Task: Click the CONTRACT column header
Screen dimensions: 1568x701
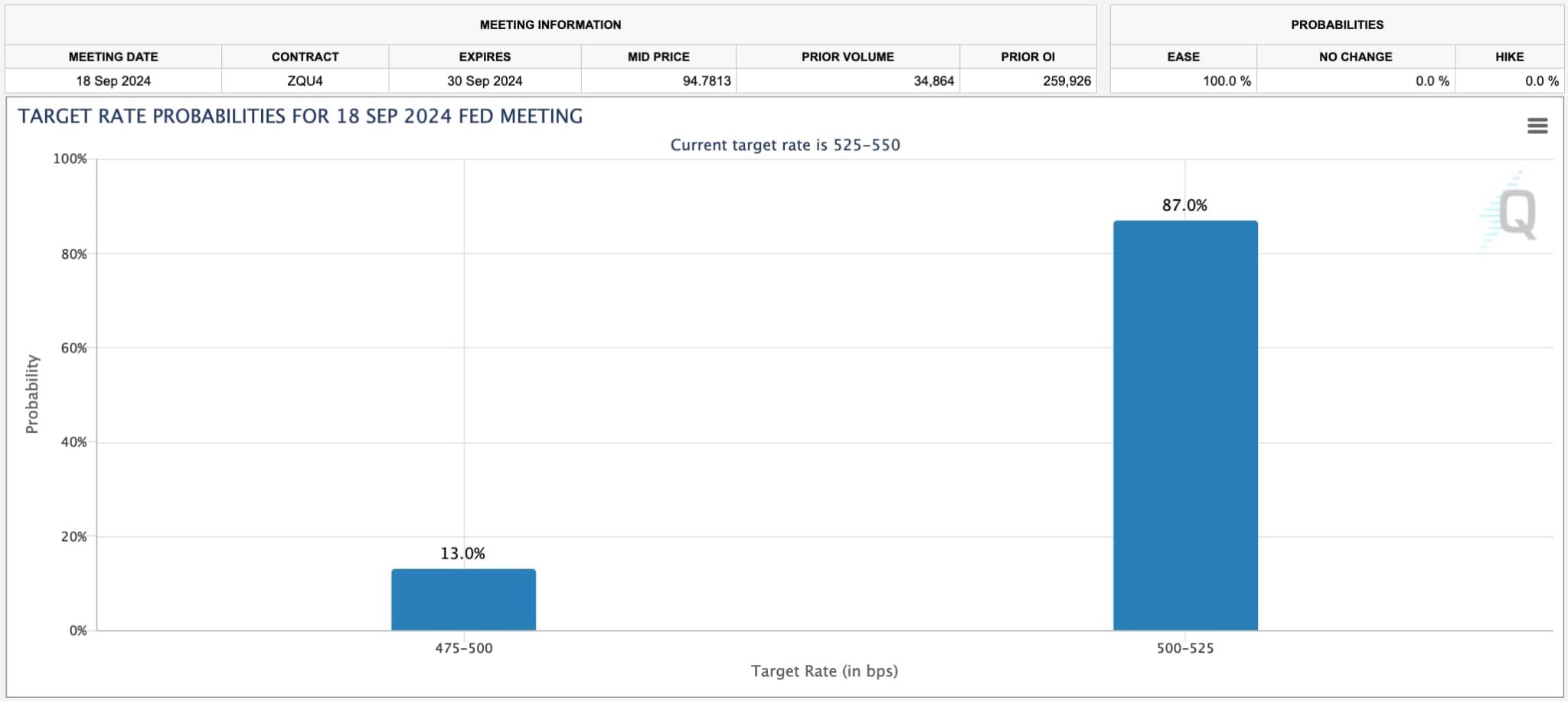Action: pyautogui.click(x=305, y=56)
